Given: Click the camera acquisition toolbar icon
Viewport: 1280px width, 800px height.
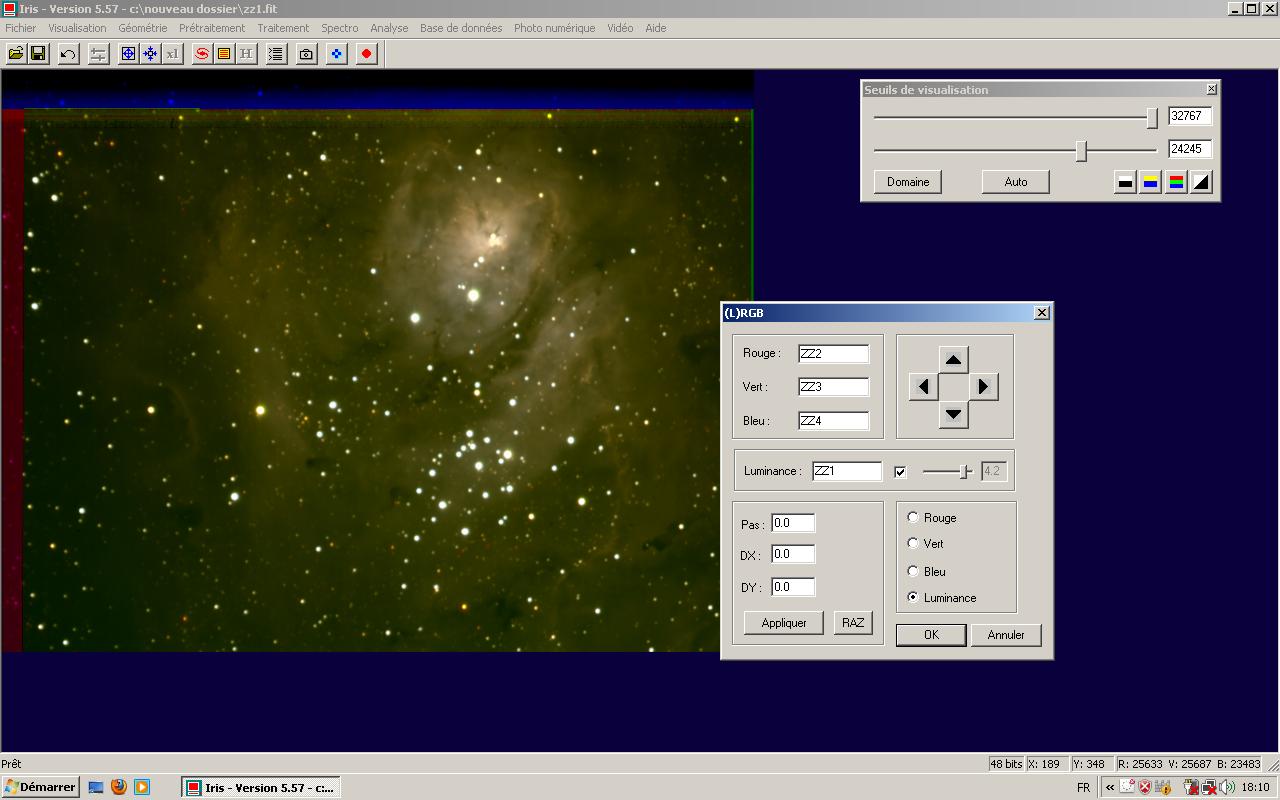Looking at the screenshot, I should (307, 54).
